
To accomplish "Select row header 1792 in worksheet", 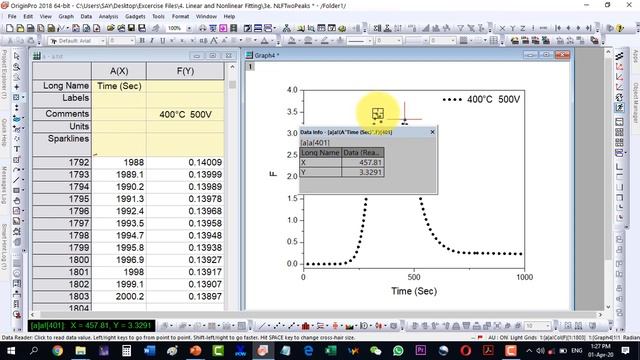I will [62, 162].
